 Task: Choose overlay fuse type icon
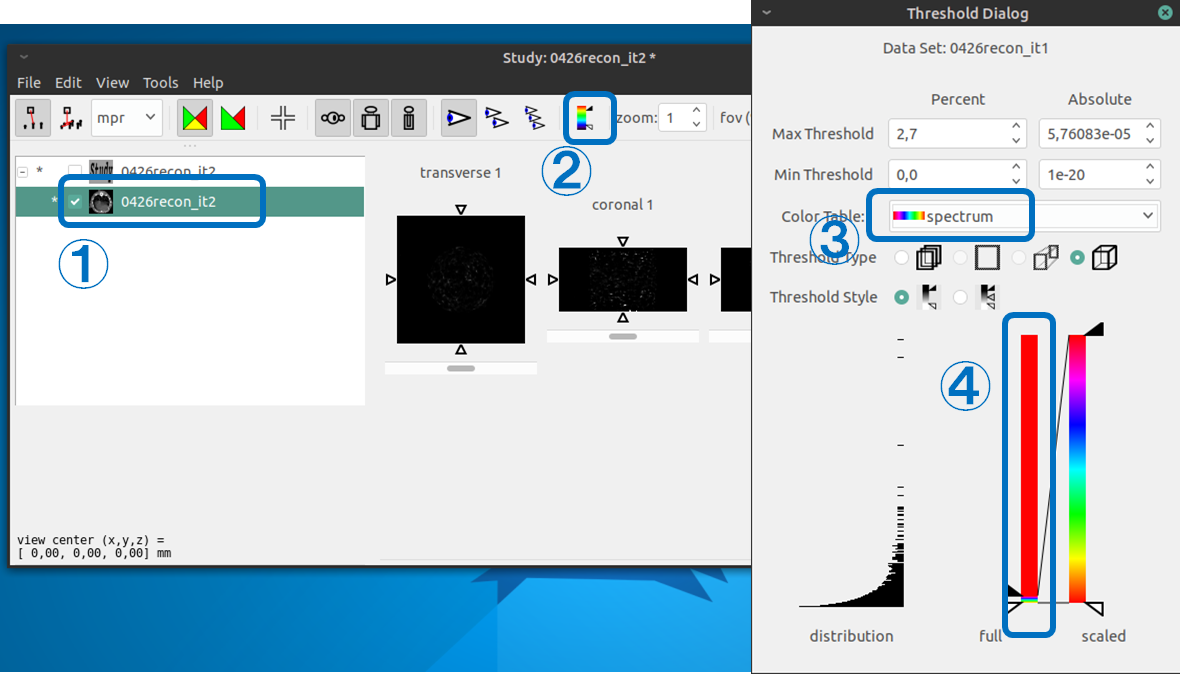click(x=233, y=118)
